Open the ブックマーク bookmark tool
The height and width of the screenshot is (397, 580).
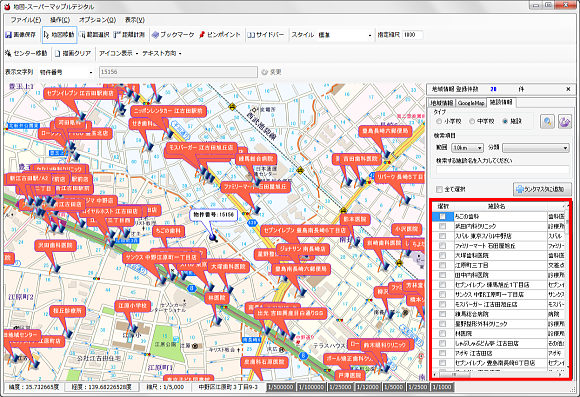tap(173, 35)
